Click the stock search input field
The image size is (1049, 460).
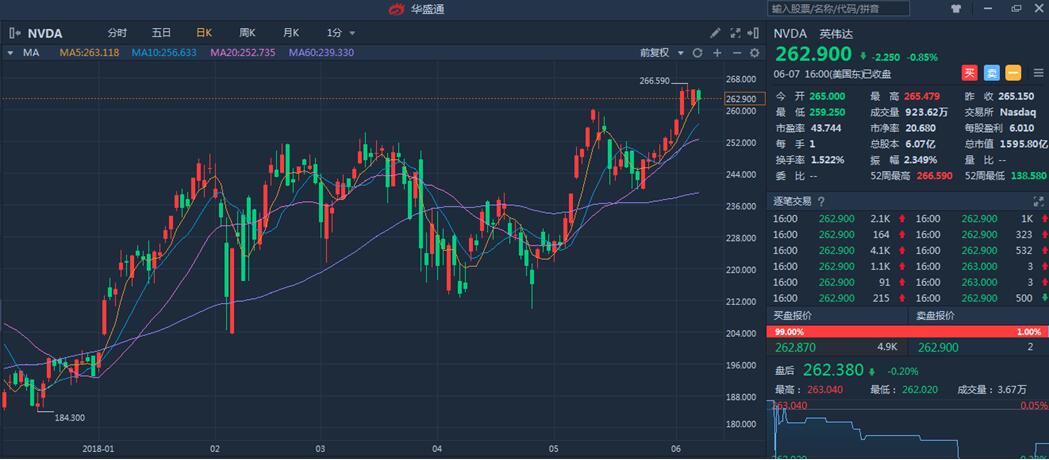pos(839,9)
